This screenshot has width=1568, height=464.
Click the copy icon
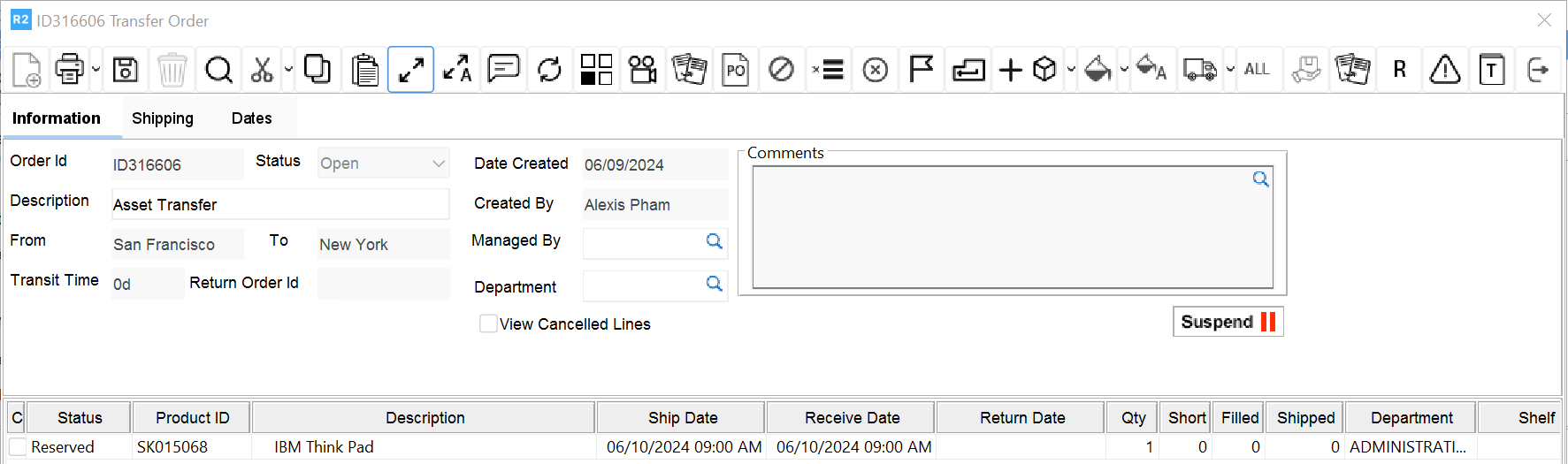pos(317,69)
